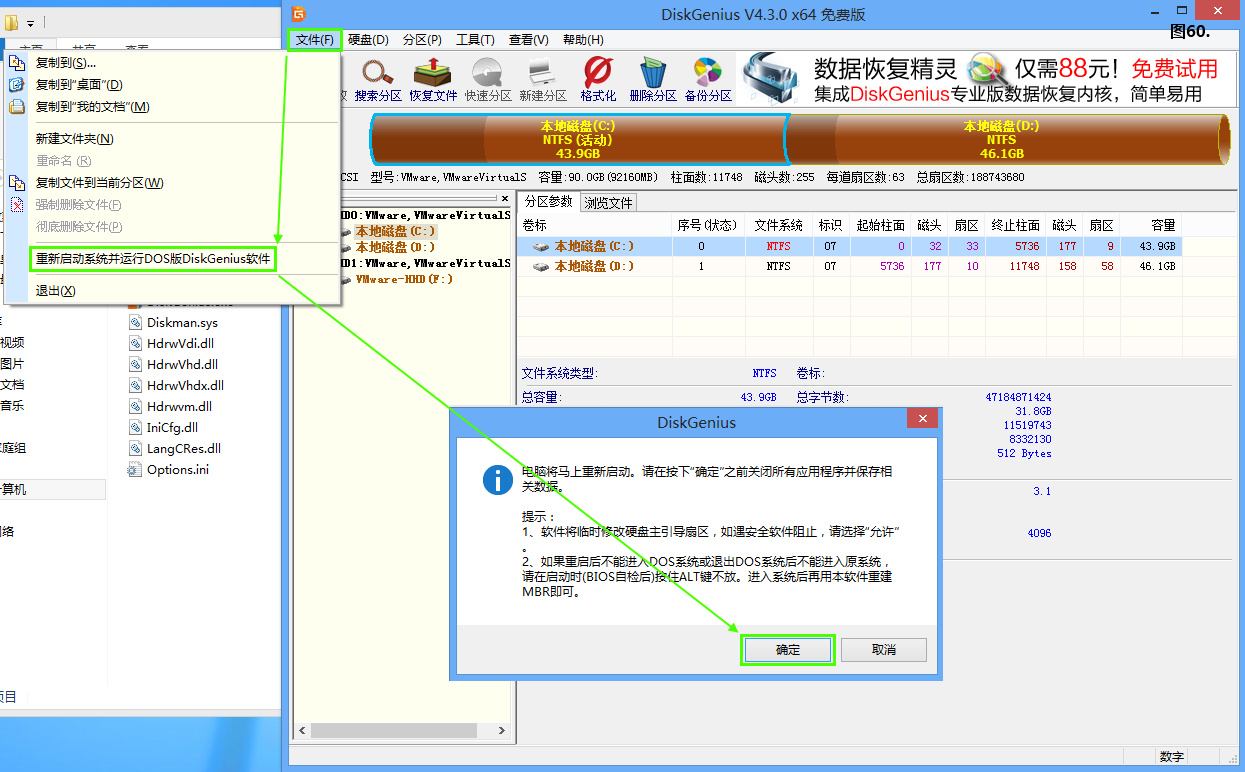Click the 起始柱面 column header
This screenshot has width=1245, height=772.
pyautogui.click(x=880, y=225)
